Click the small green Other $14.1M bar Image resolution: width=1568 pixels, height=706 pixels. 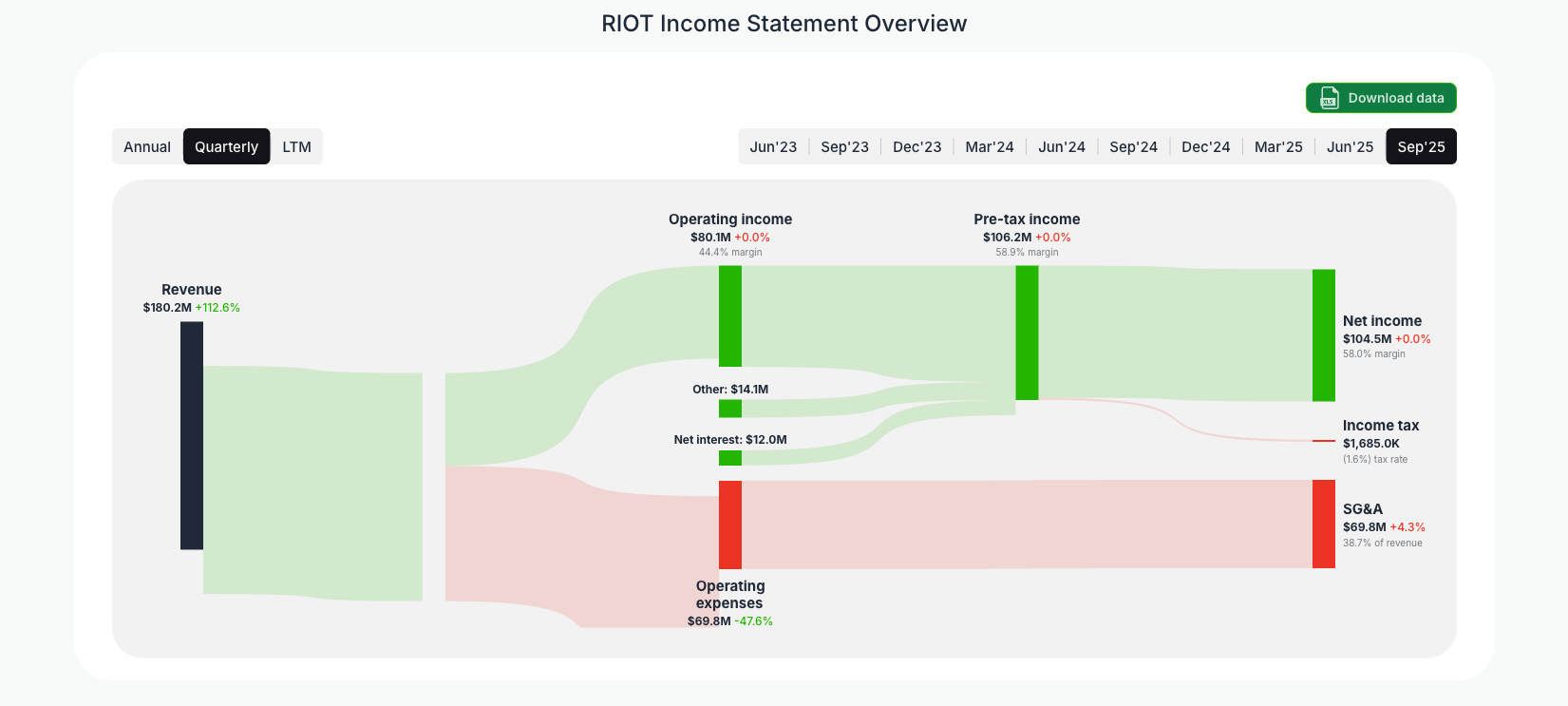(x=730, y=409)
